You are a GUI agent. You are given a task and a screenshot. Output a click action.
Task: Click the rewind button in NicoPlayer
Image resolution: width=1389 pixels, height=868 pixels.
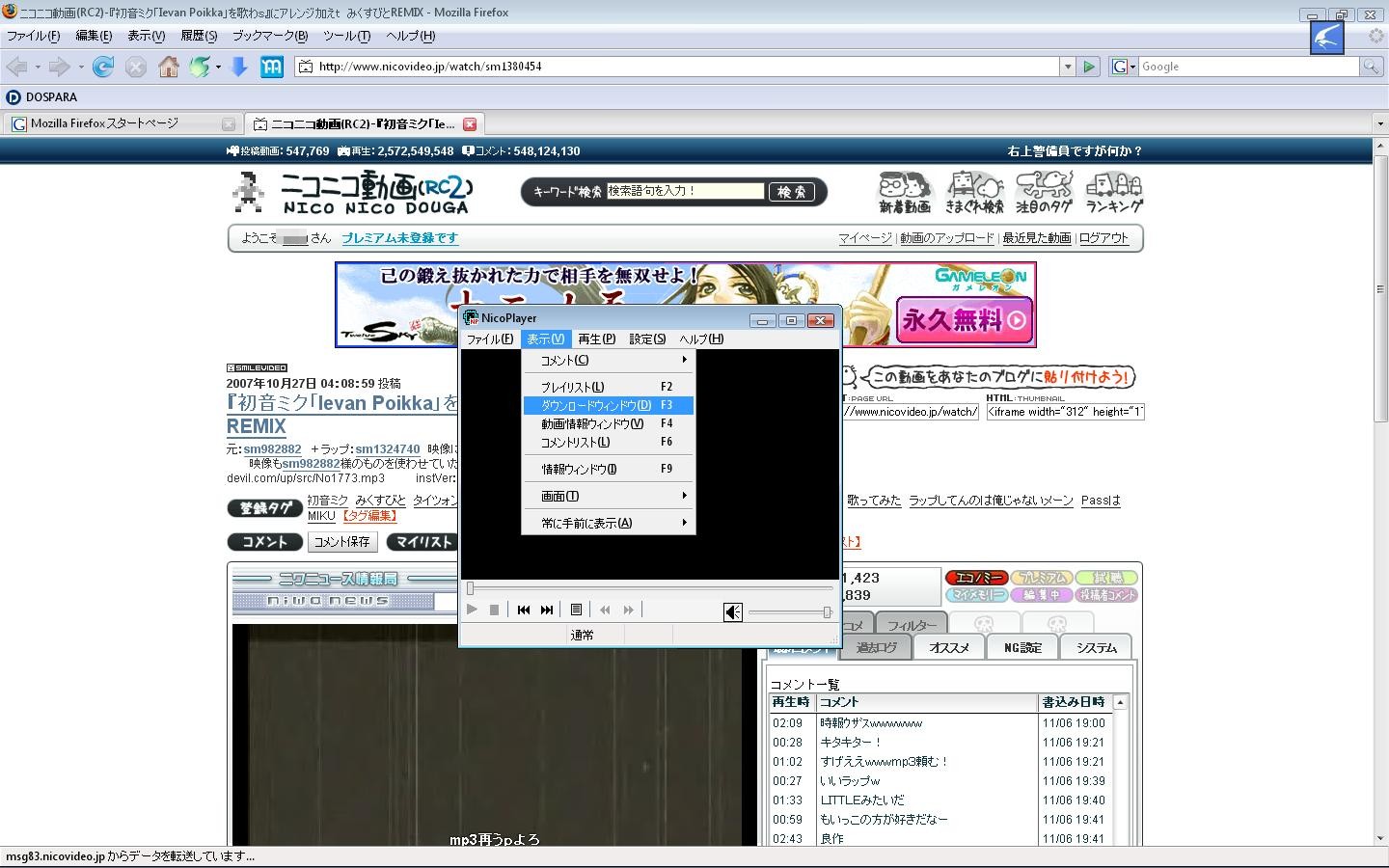coord(605,610)
